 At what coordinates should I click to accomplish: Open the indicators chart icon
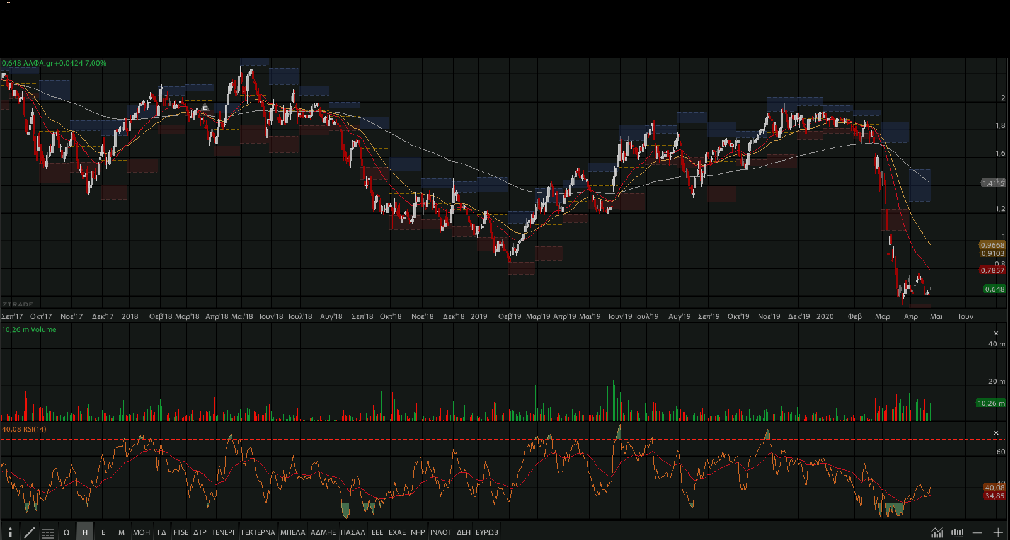click(x=937, y=532)
